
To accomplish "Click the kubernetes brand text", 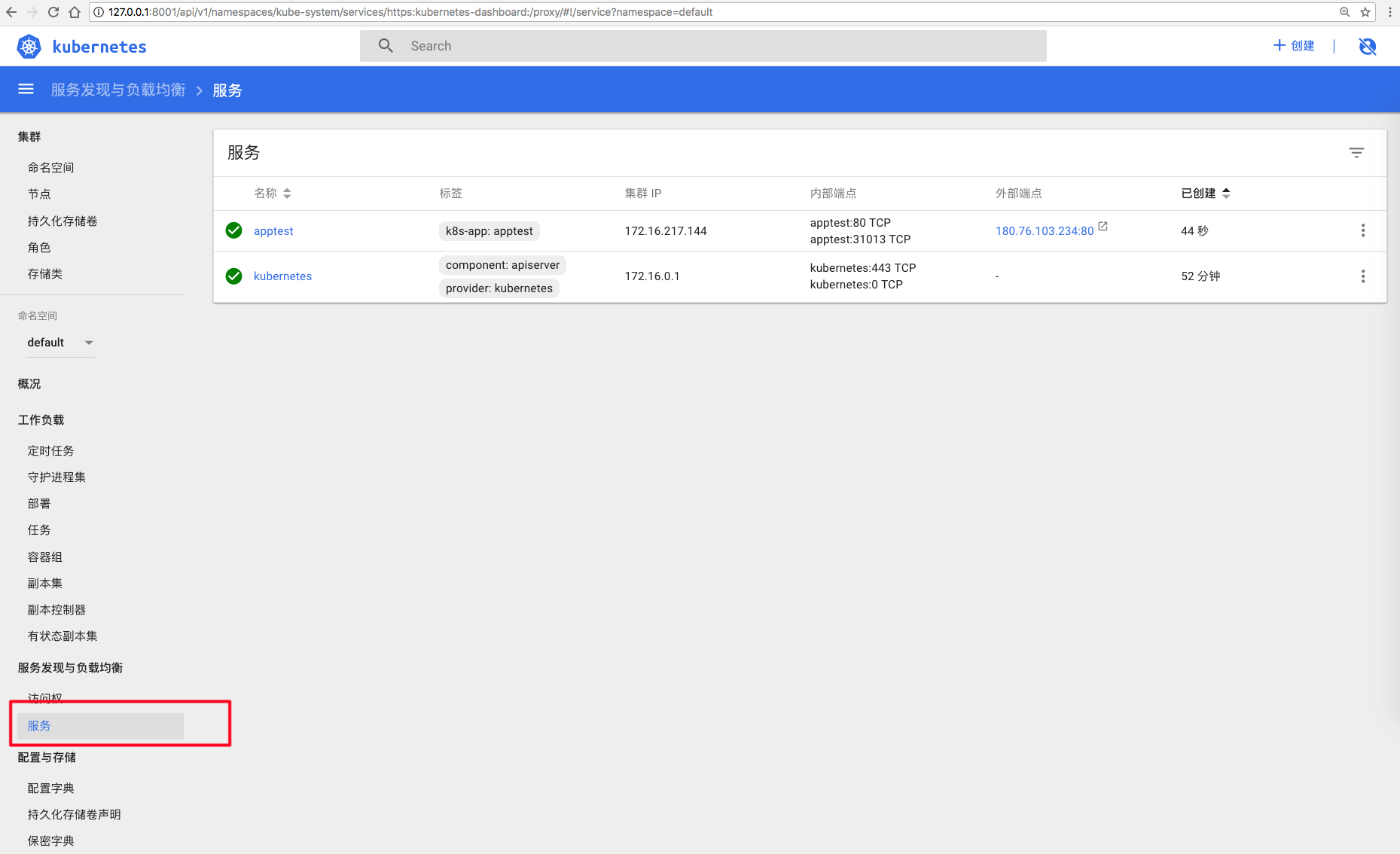I will click(x=99, y=47).
